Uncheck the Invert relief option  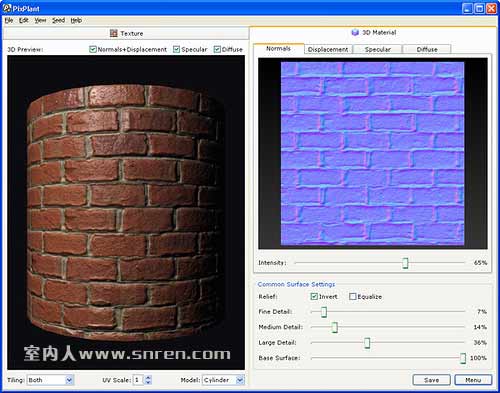tap(314, 296)
